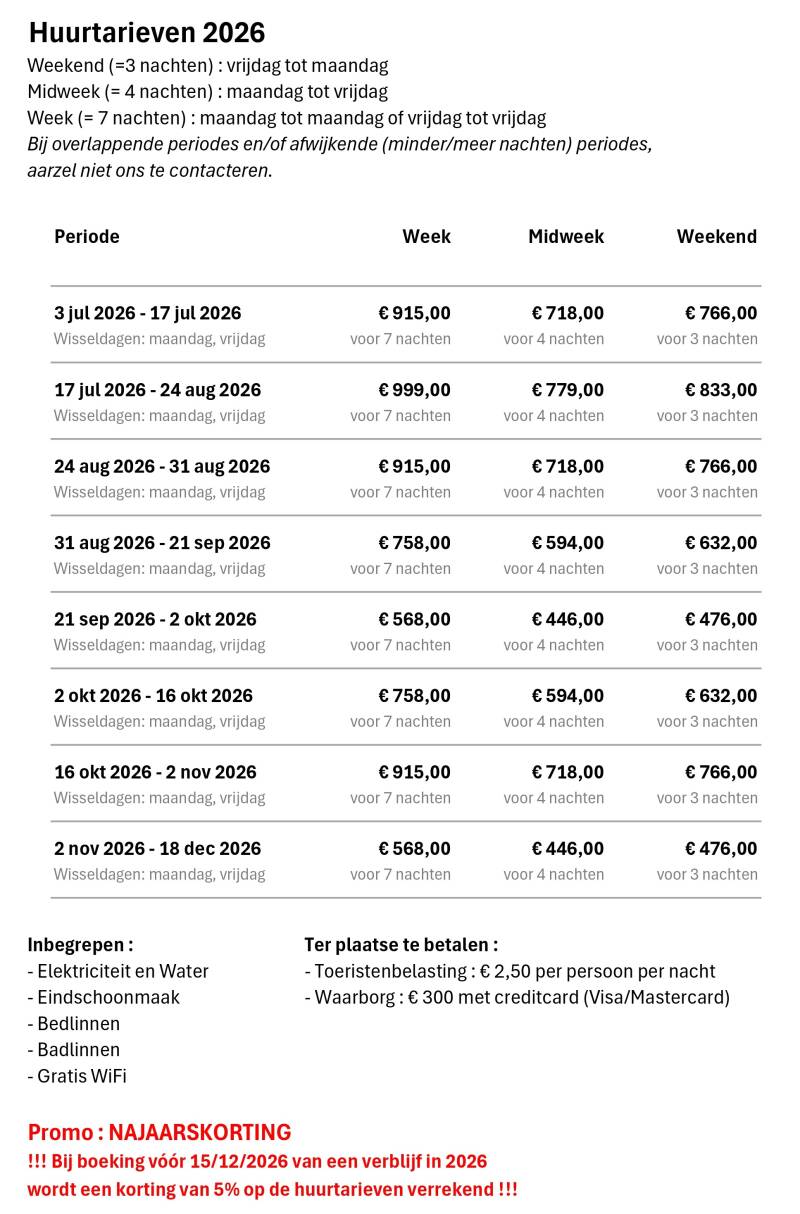Click the 2 nov 2026 - 18 dec 2026 period
The height and width of the screenshot is (1214, 800).
pos(157,848)
